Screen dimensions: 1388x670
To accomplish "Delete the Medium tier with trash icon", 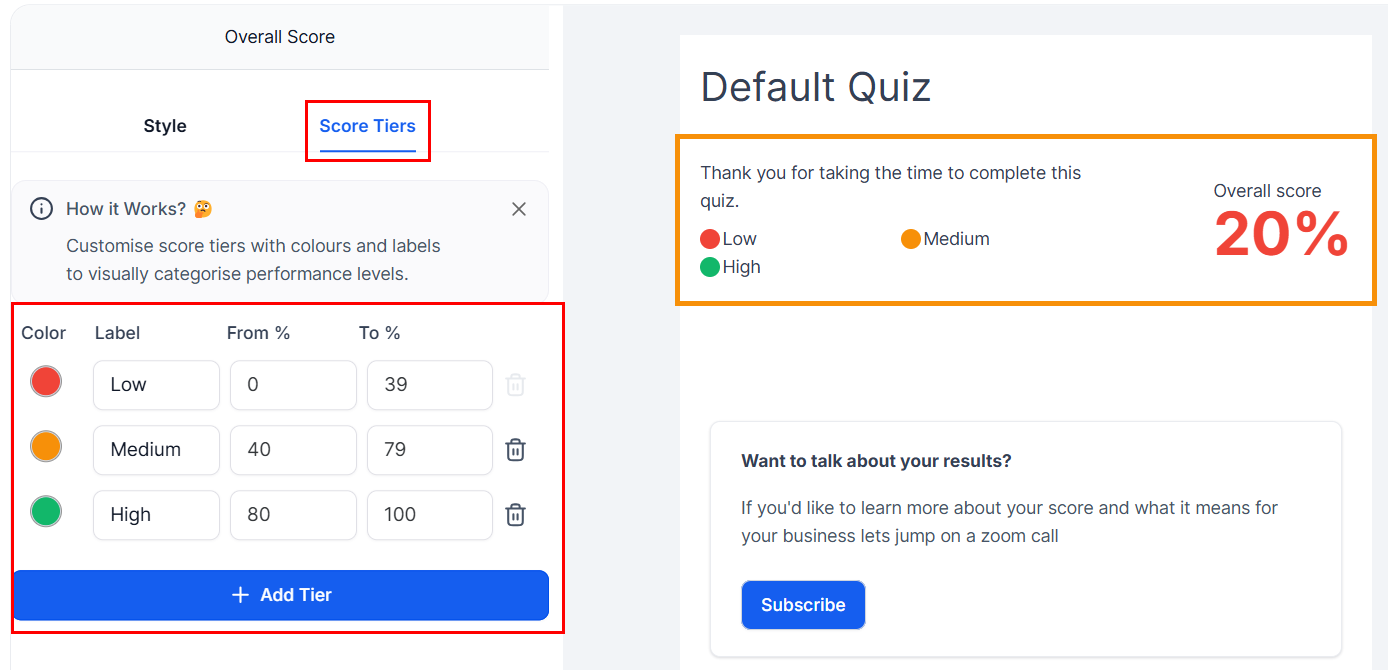I will click(515, 450).
